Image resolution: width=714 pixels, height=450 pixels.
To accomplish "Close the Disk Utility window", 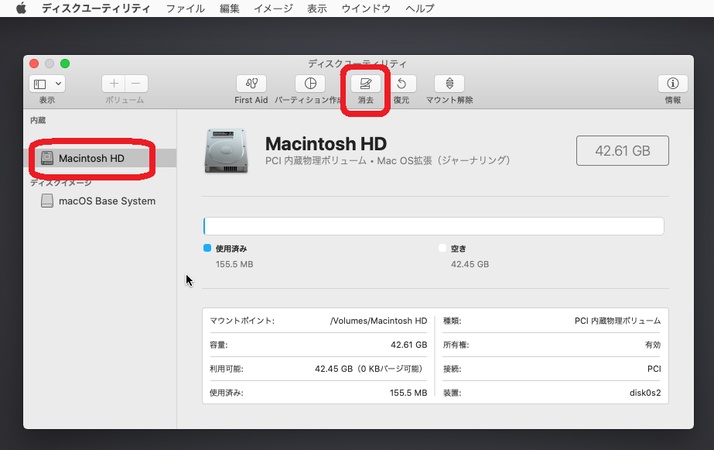I will pos(34,63).
